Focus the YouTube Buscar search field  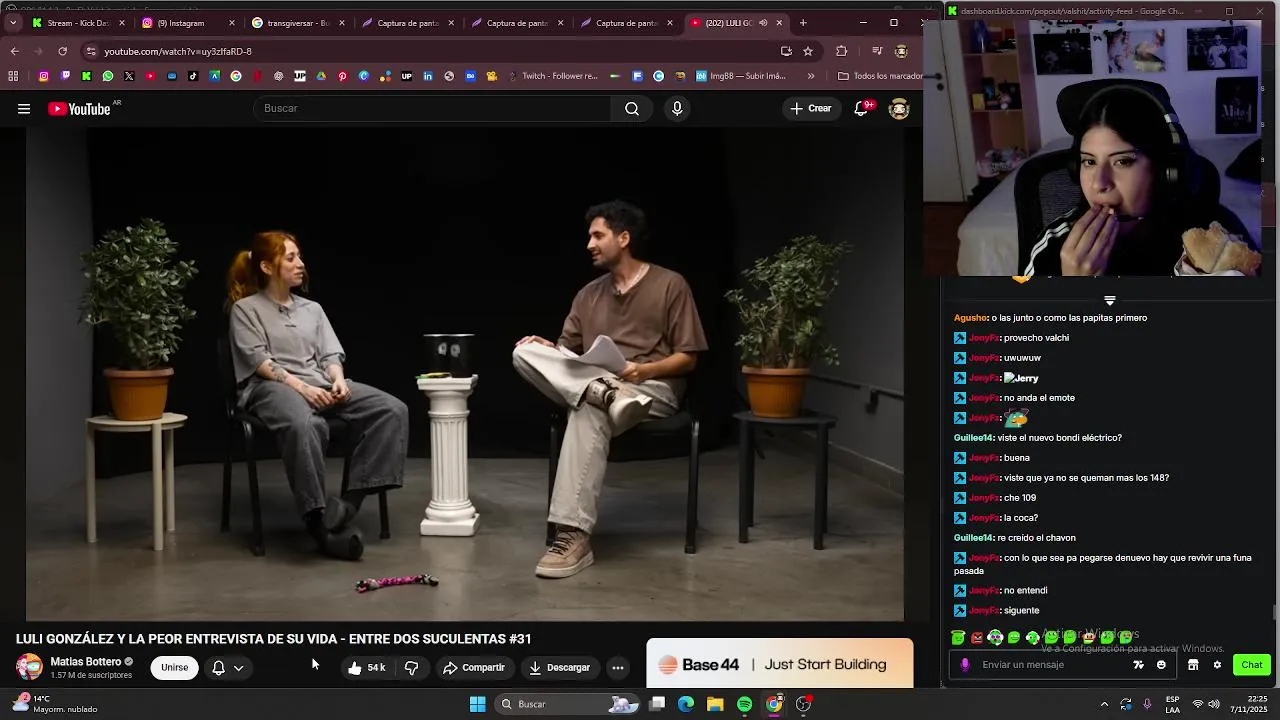[x=432, y=108]
